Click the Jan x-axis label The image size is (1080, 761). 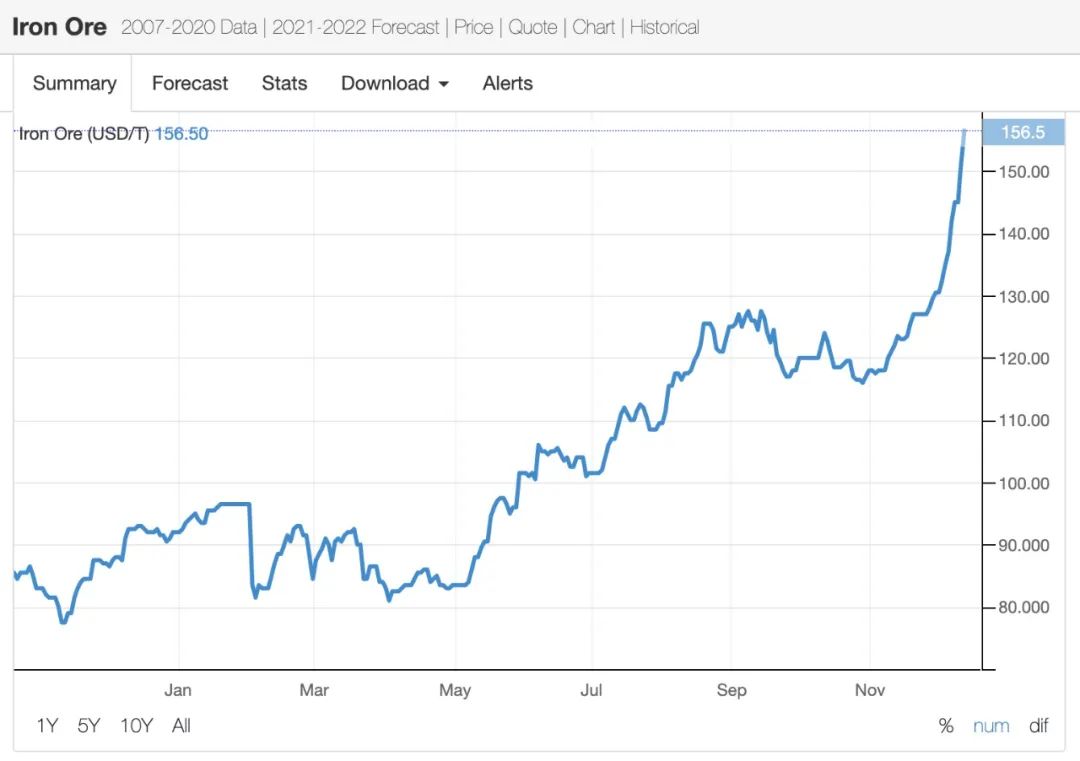pos(178,689)
